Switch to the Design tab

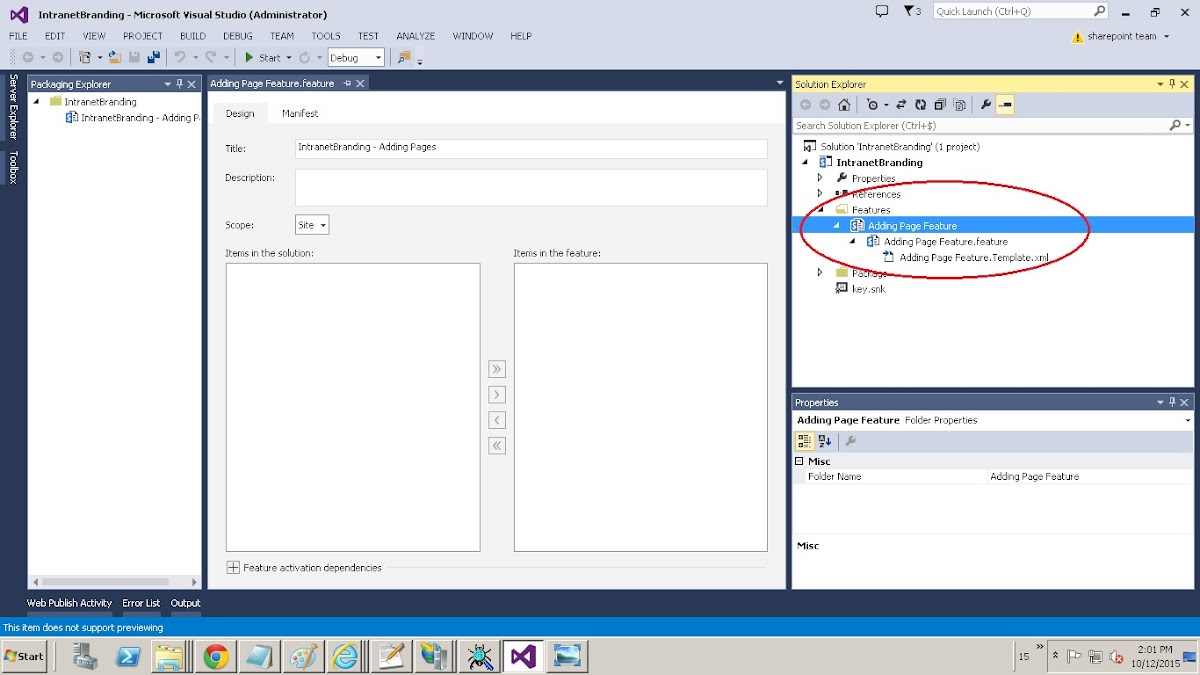pos(240,114)
